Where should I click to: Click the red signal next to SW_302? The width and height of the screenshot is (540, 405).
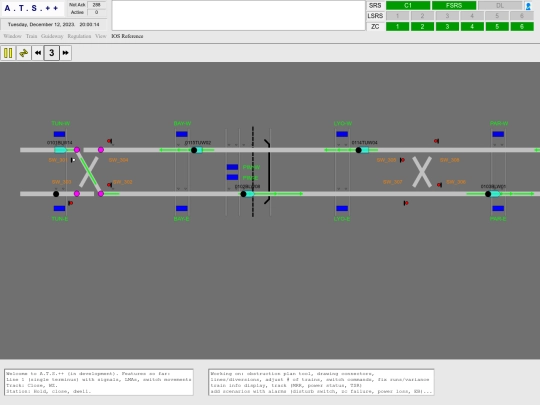pos(110,185)
